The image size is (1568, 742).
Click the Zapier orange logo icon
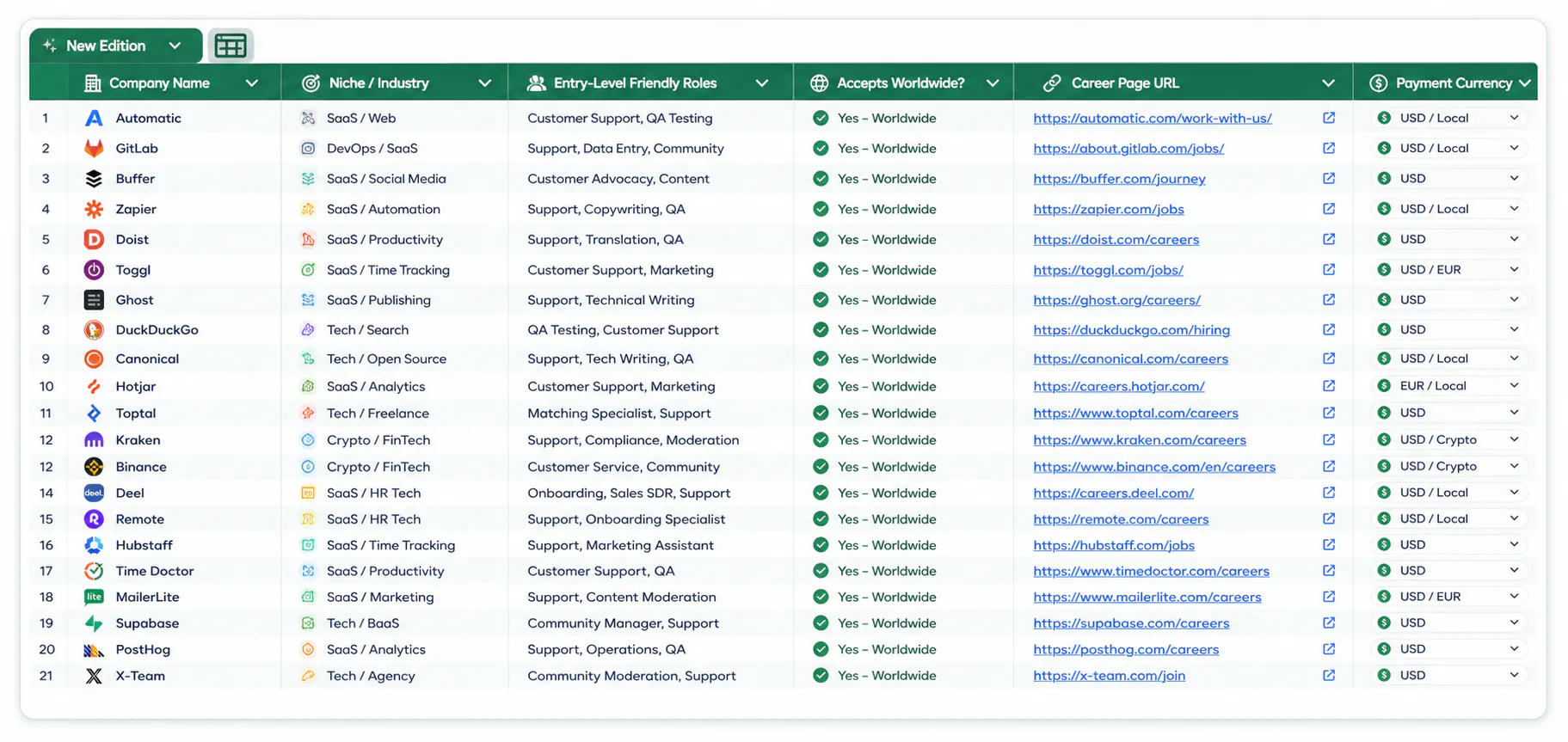(94, 209)
